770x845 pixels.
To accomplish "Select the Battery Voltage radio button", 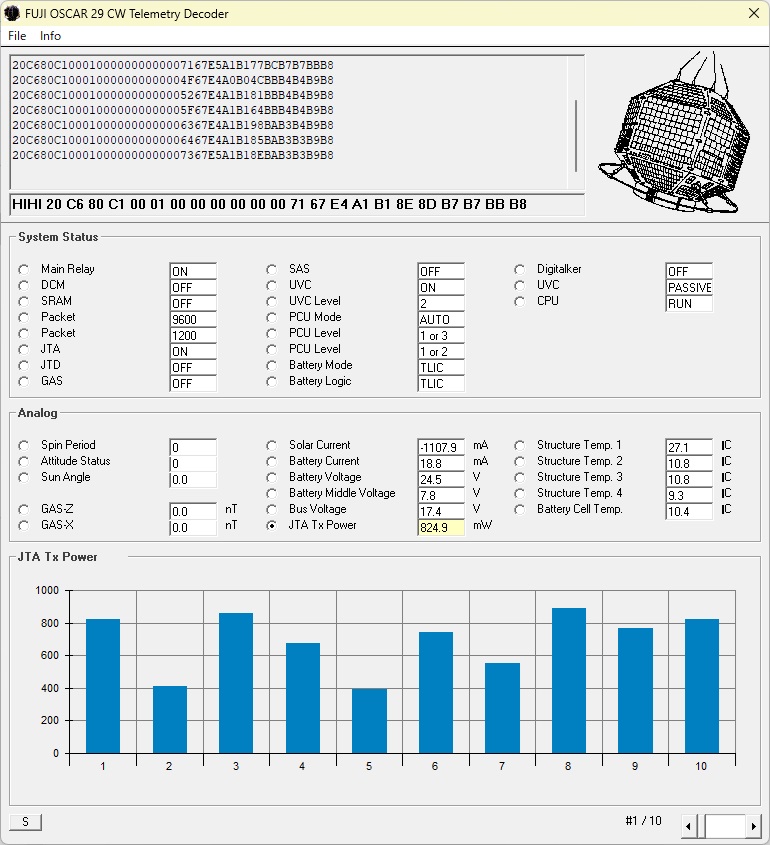I will [x=272, y=477].
